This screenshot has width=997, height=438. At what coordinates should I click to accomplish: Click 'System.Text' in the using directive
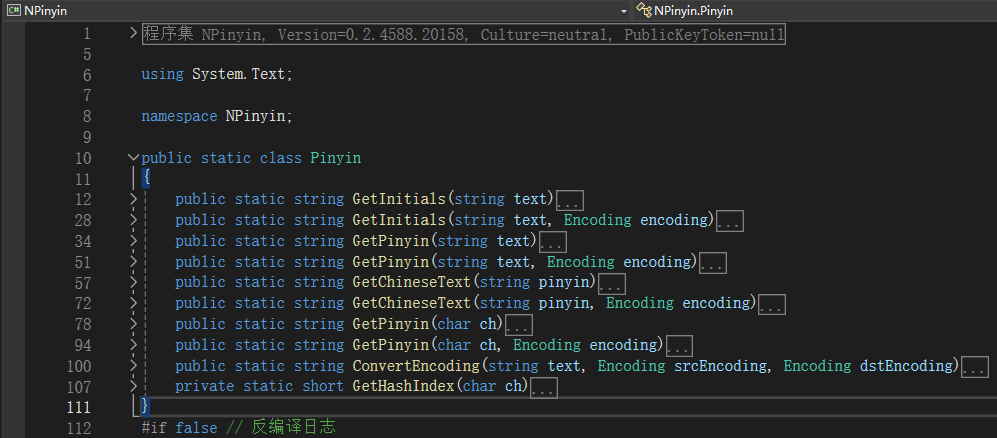pos(239,74)
